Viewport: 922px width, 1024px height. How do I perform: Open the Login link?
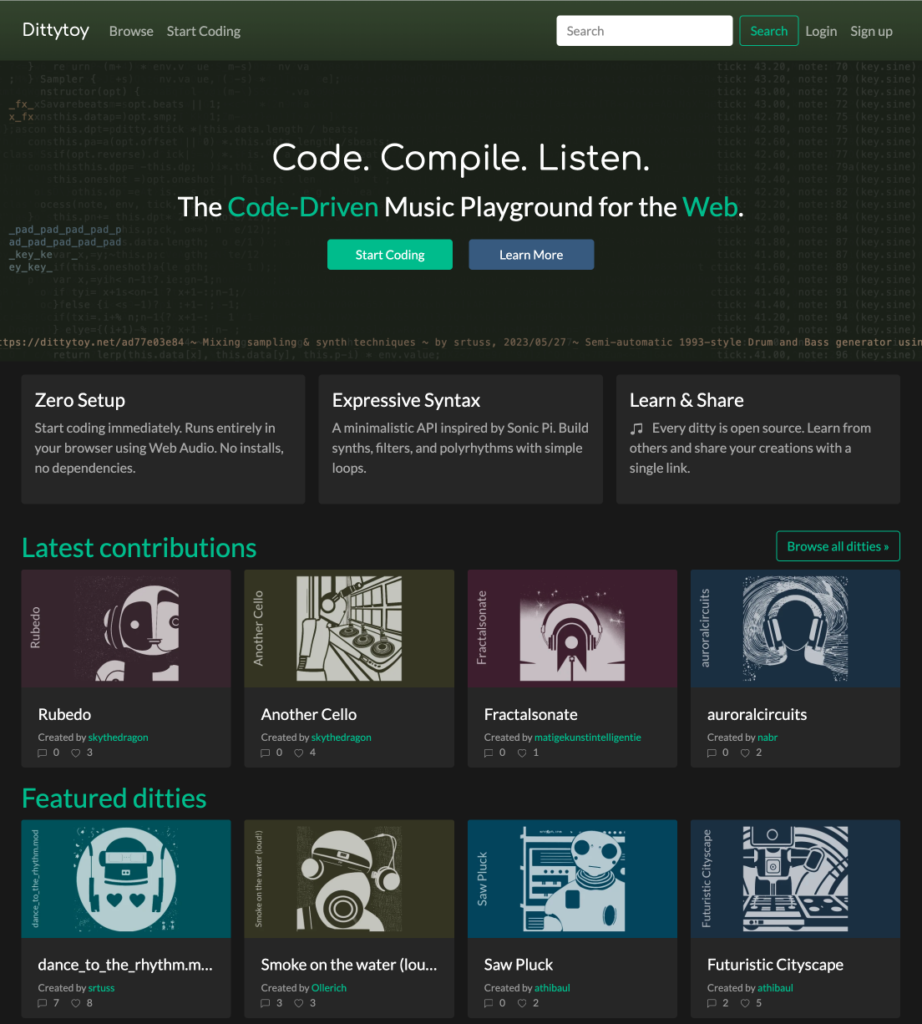pyautogui.click(x=820, y=31)
